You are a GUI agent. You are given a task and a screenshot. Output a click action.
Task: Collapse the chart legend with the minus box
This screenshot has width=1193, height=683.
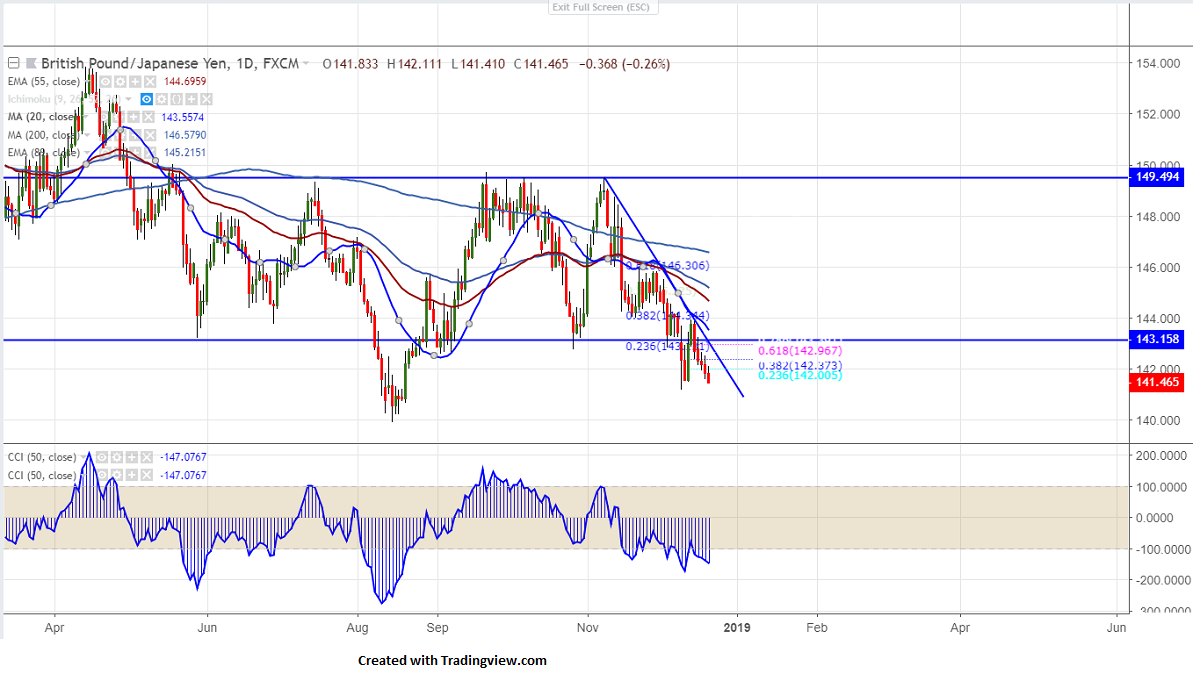click(x=14, y=63)
